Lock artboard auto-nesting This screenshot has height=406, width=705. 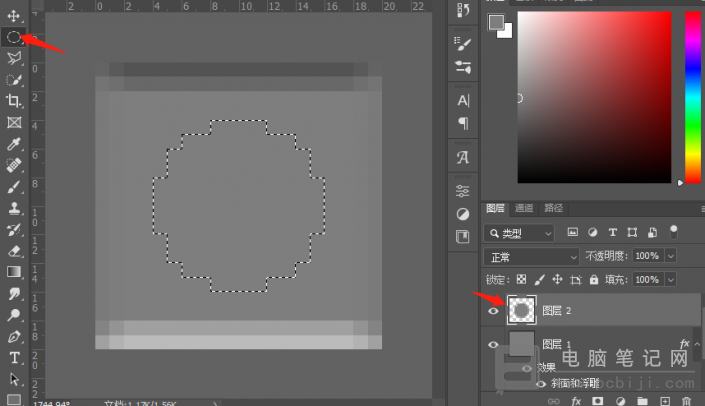click(x=576, y=280)
